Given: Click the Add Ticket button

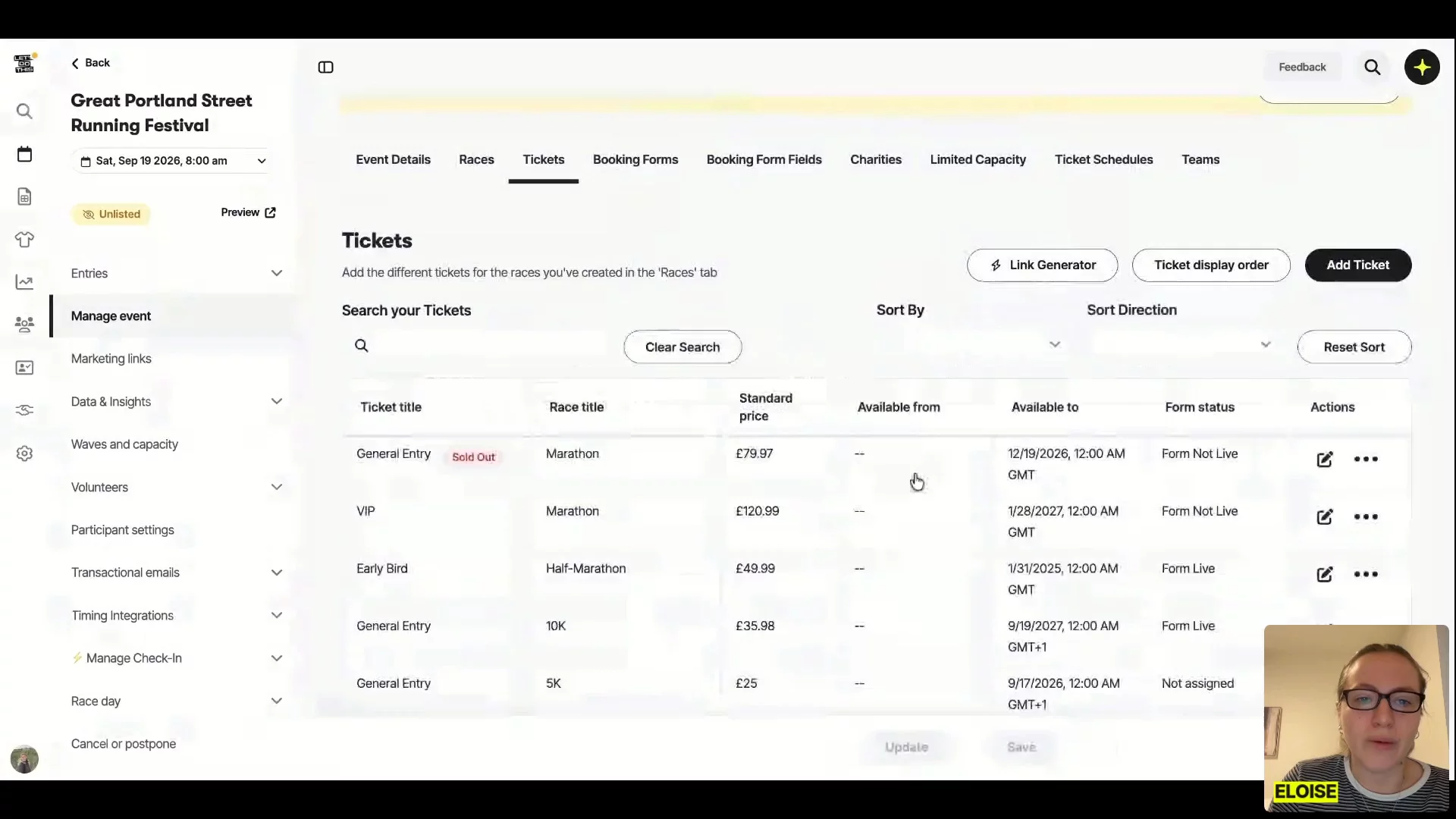Looking at the screenshot, I should tap(1357, 265).
